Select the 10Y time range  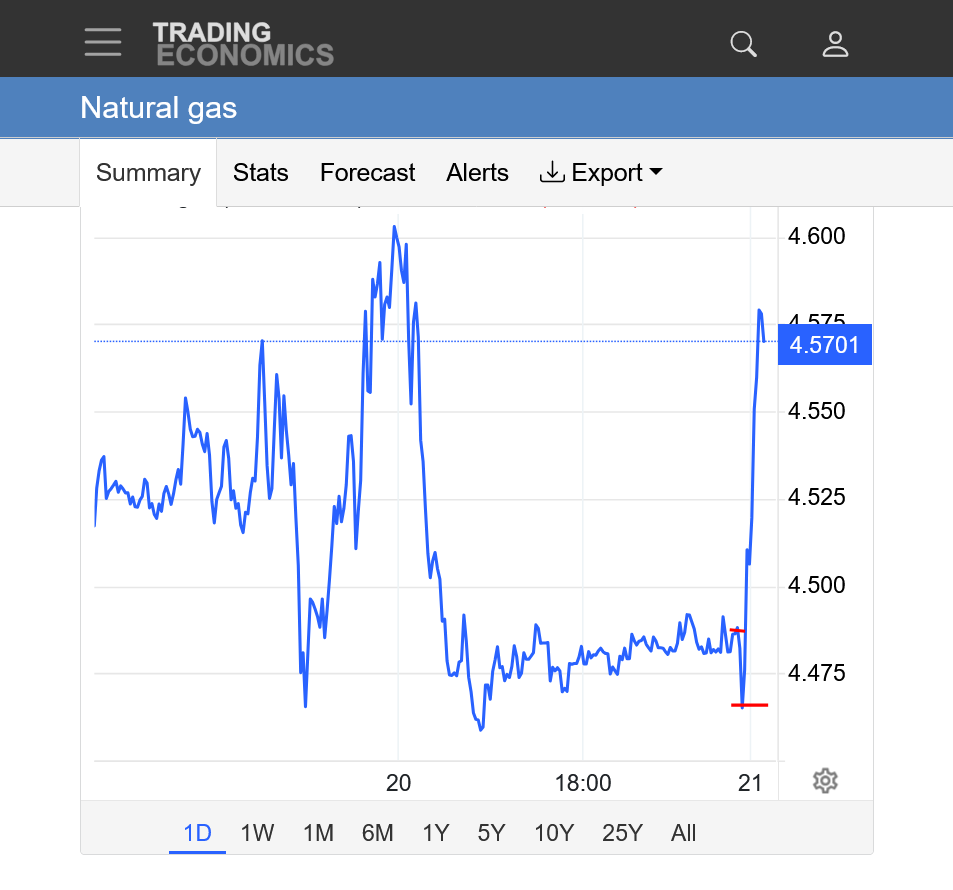point(553,833)
